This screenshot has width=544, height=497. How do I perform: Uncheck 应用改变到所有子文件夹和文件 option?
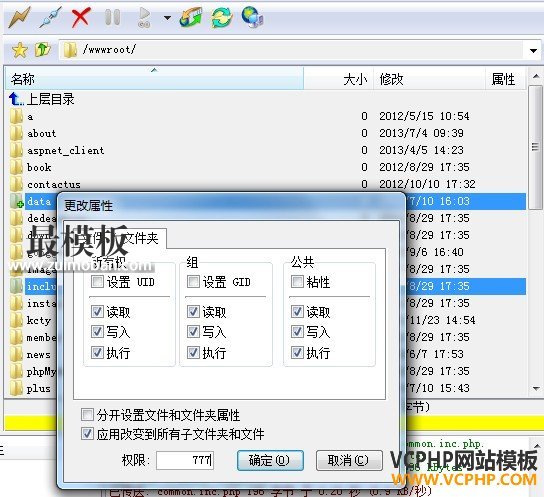coord(87,434)
